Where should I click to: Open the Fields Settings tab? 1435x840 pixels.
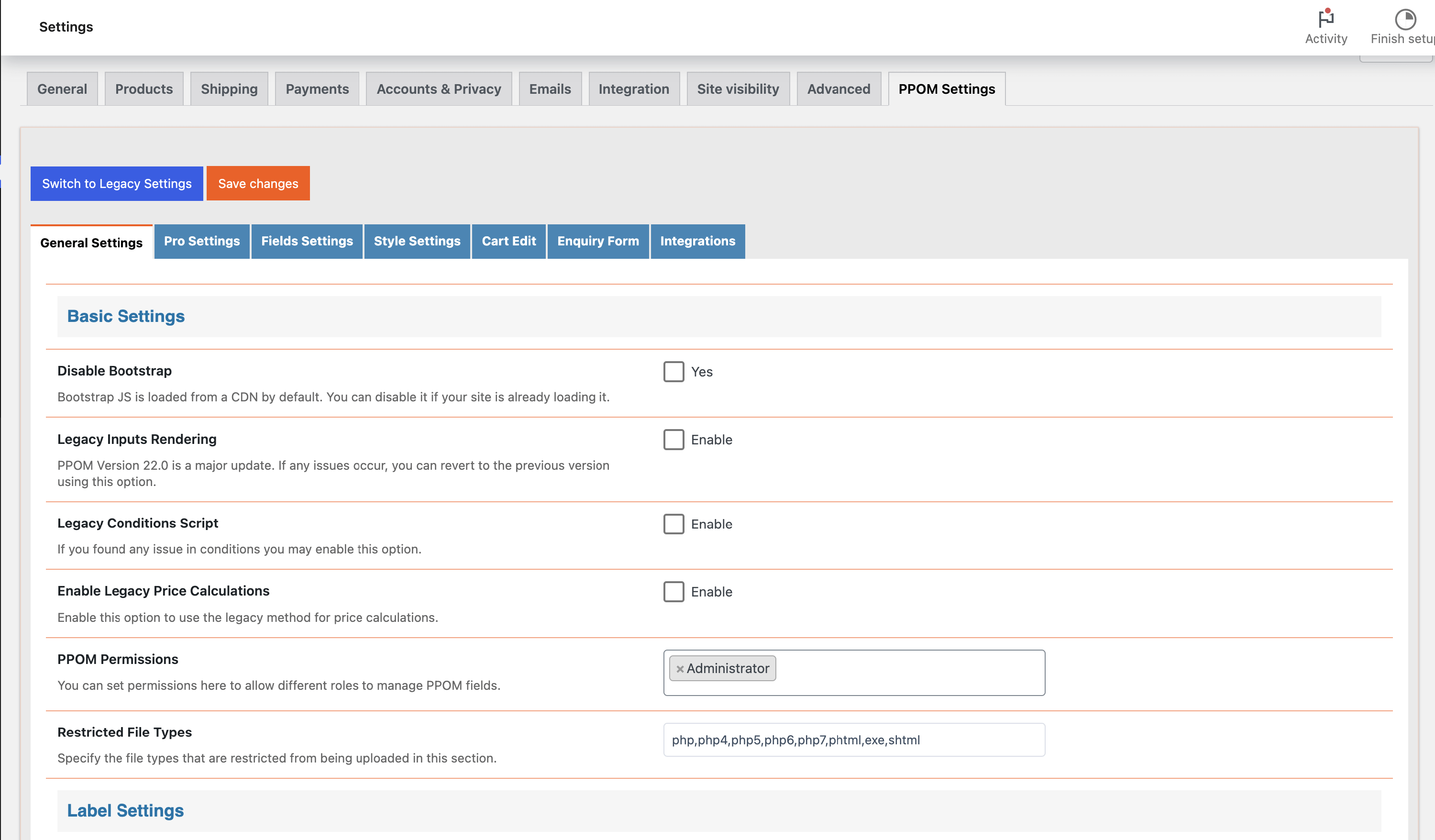tap(307, 241)
